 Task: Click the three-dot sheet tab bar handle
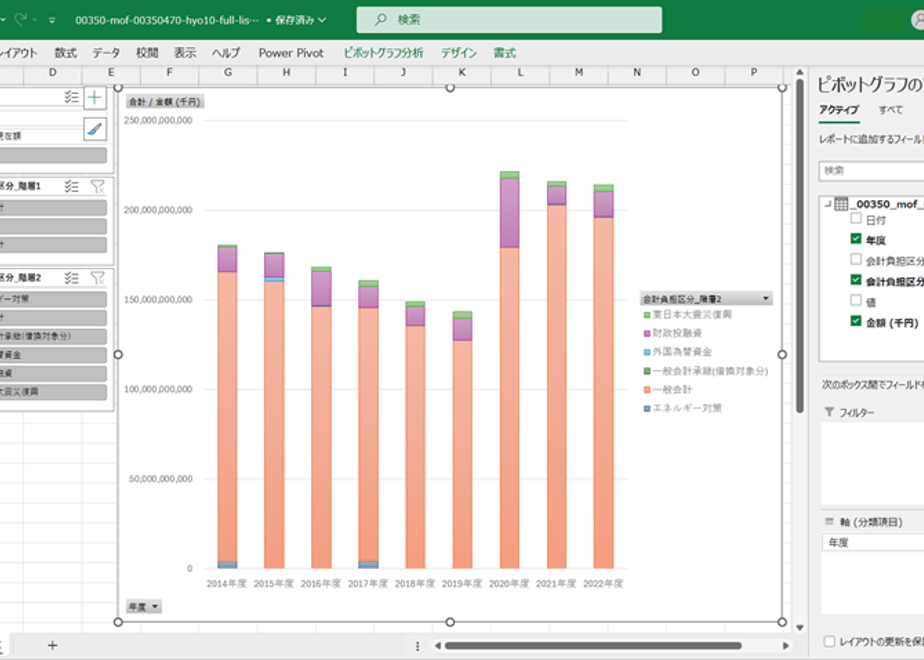tap(417, 646)
